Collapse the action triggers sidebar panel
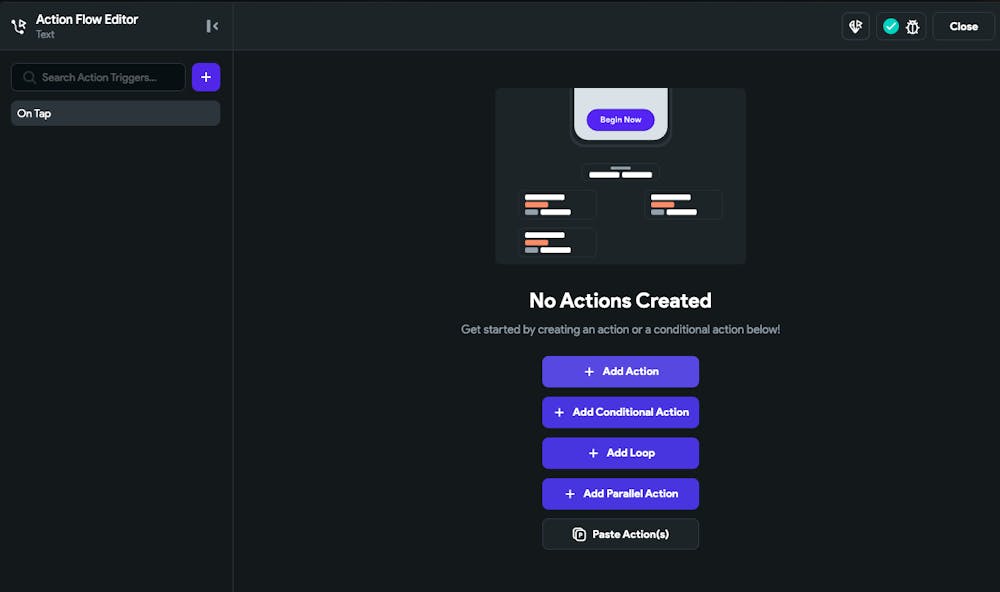The image size is (1000, 592). pos(212,26)
